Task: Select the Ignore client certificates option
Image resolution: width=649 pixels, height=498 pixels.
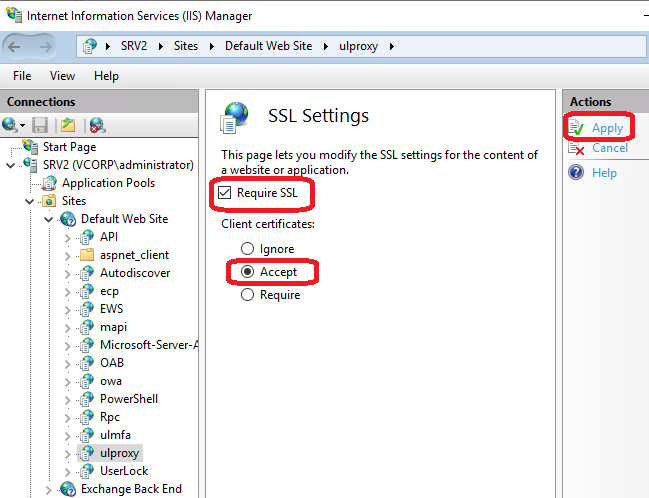Action: pos(245,249)
